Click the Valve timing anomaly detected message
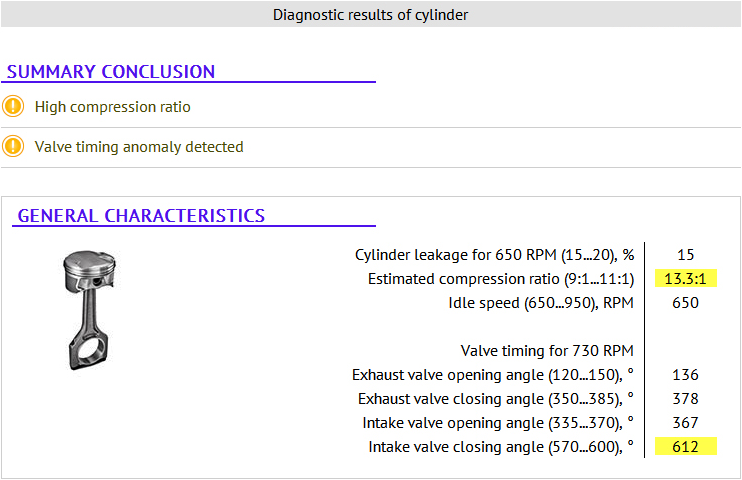The image size is (742, 480). pos(139,147)
